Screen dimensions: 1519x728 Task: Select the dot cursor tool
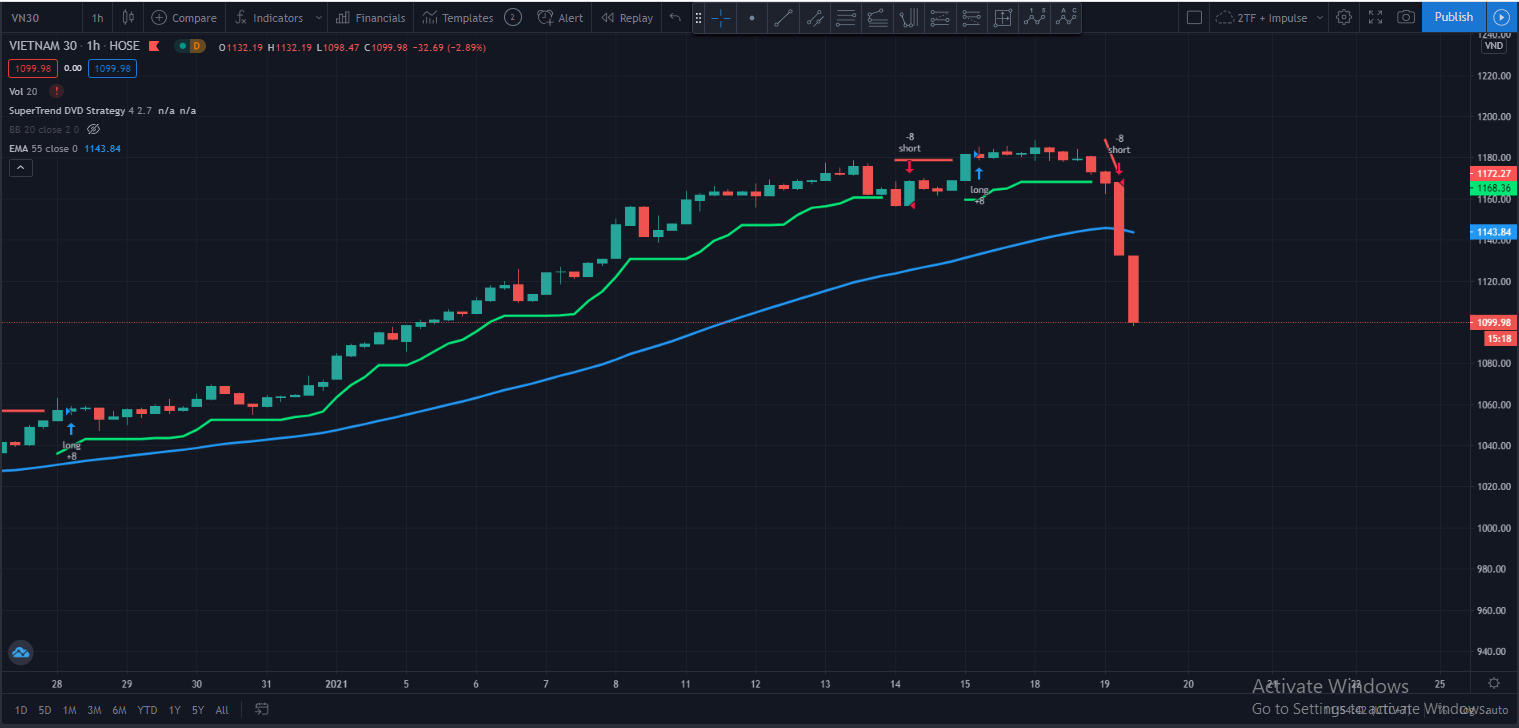tap(752, 17)
